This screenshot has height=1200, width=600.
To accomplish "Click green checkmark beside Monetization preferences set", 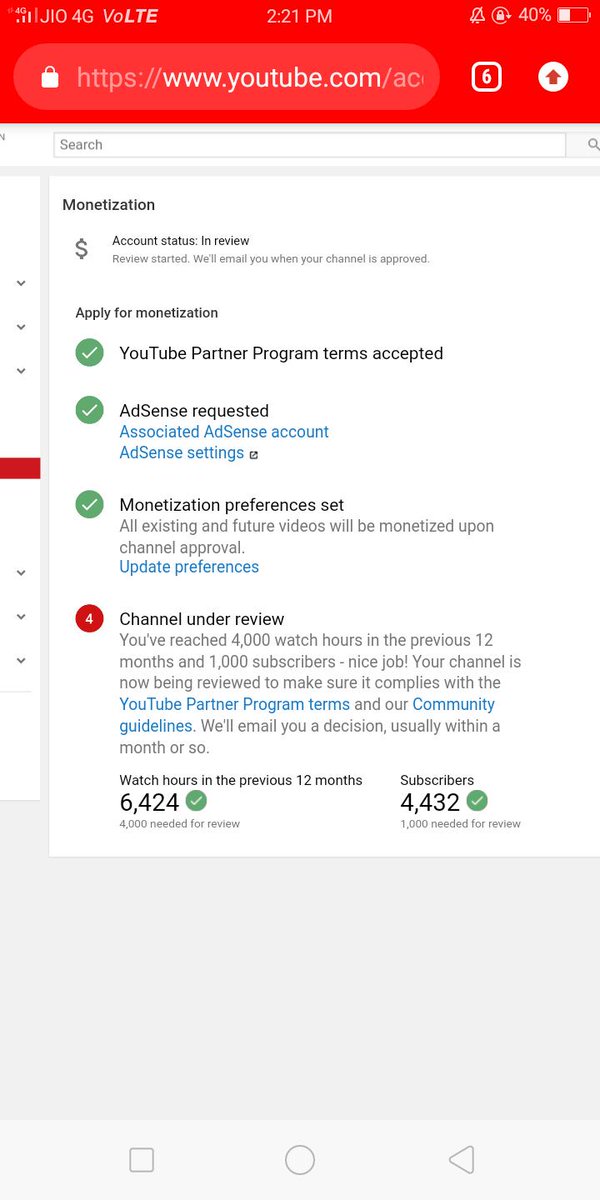I will 90,505.
